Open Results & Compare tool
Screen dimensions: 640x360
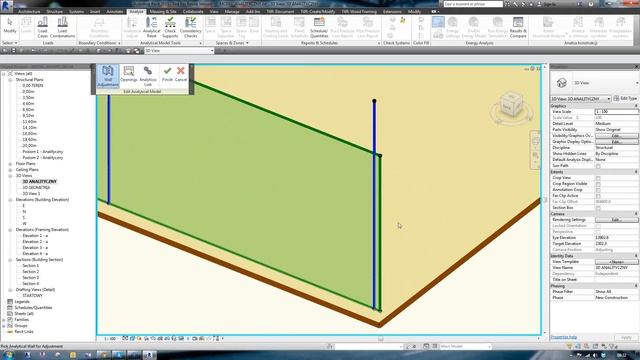pyautogui.click(x=518, y=27)
